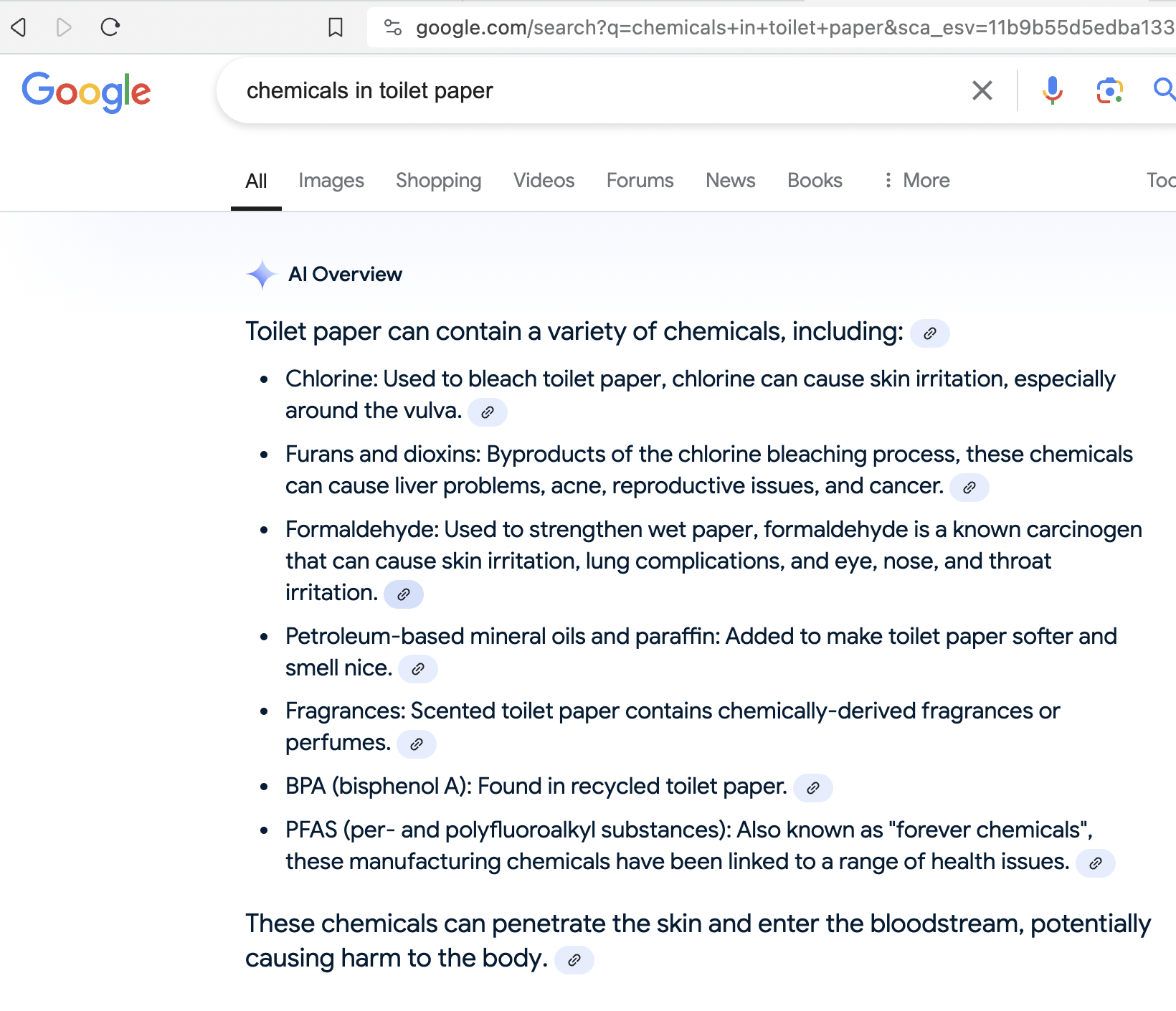
Task: Select the News tab
Action: 730,181
